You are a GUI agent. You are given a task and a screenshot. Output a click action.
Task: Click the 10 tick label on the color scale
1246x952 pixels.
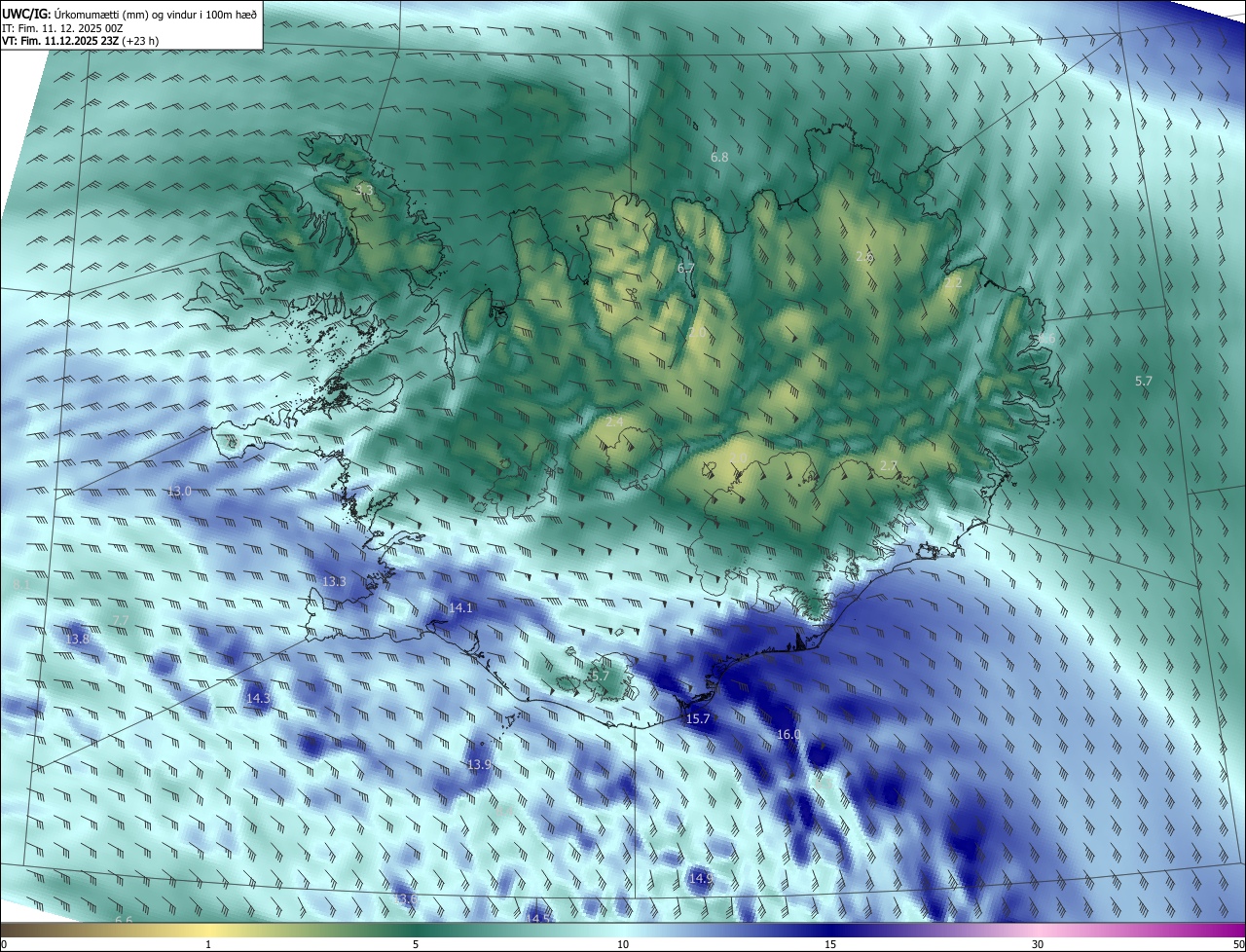[623, 944]
